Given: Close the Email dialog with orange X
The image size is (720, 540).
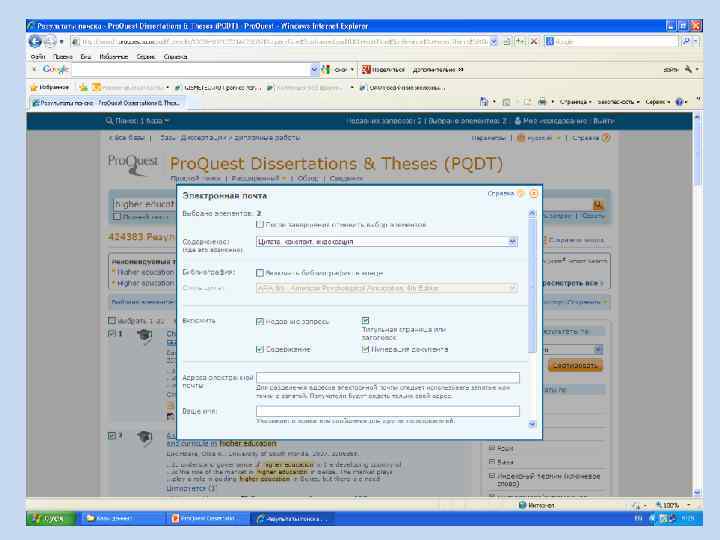Looking at the screenshot, I should pos(534,194).
